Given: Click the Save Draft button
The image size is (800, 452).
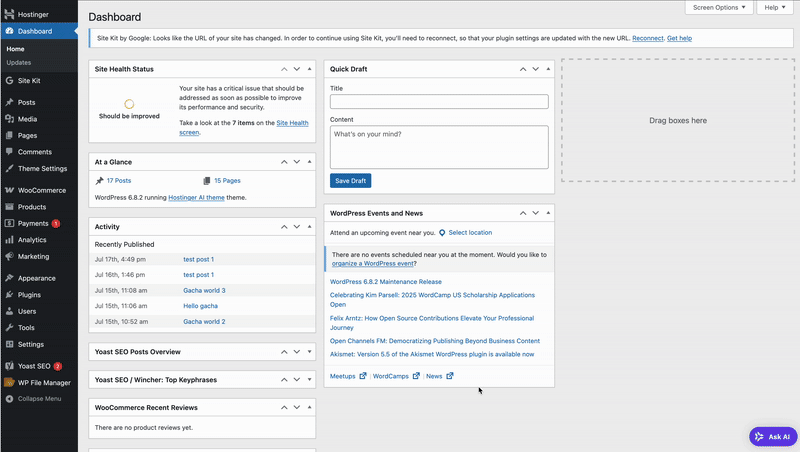Looking at the screenshot, I should [351, 181].
